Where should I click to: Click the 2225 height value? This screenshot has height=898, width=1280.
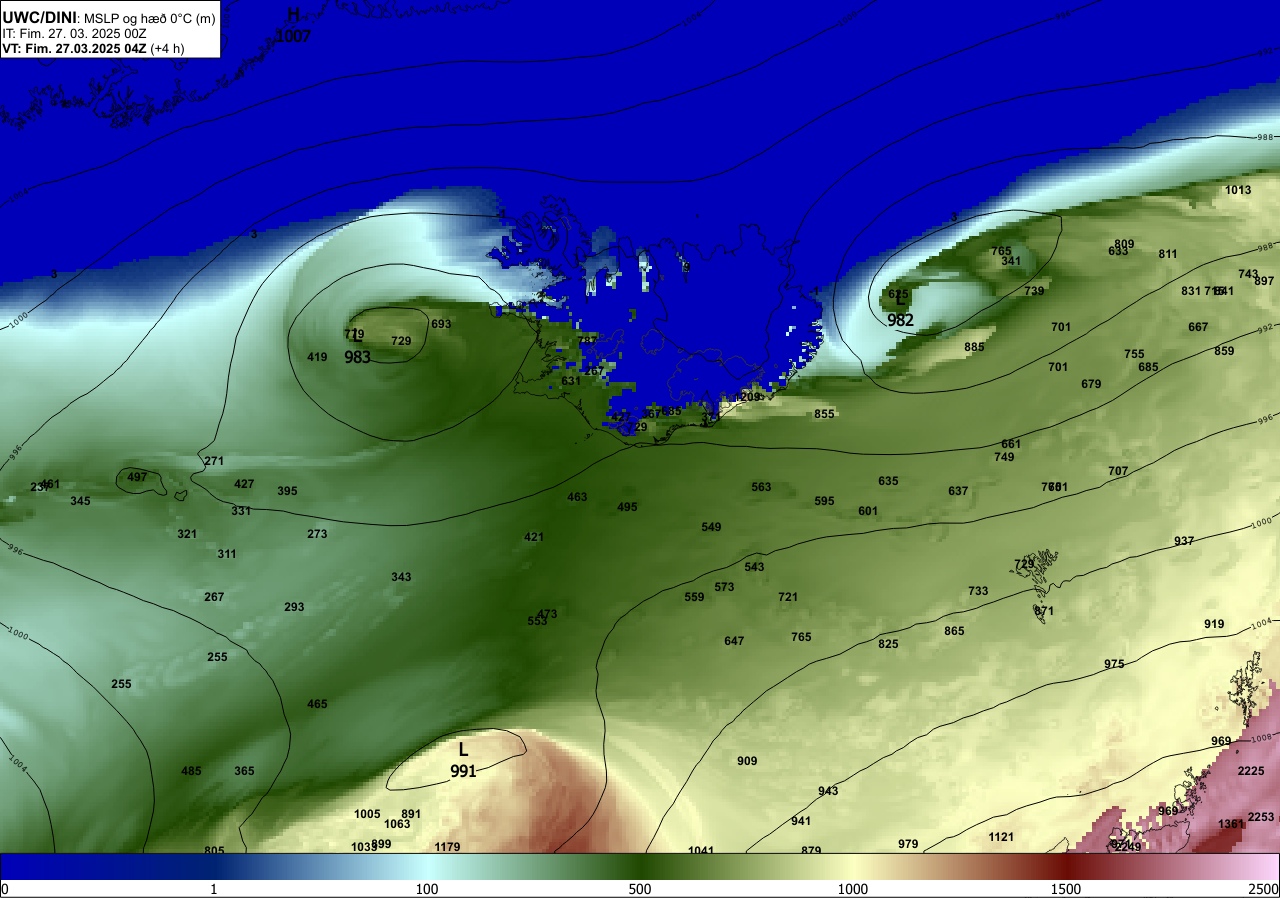coord(1251,771)
